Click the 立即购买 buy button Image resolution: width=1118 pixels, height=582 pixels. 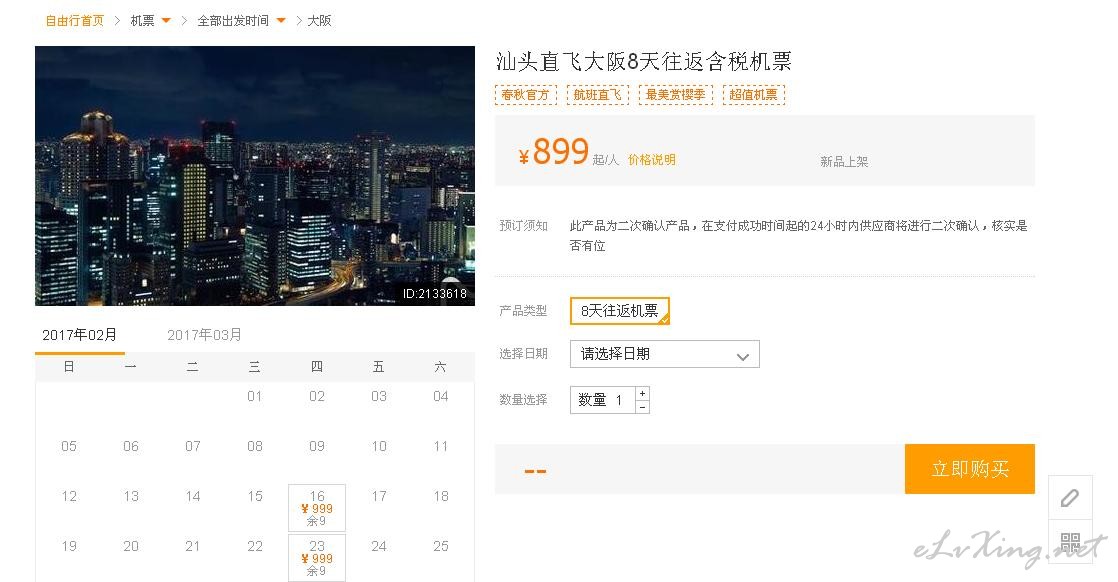click(x=969, y=469)
